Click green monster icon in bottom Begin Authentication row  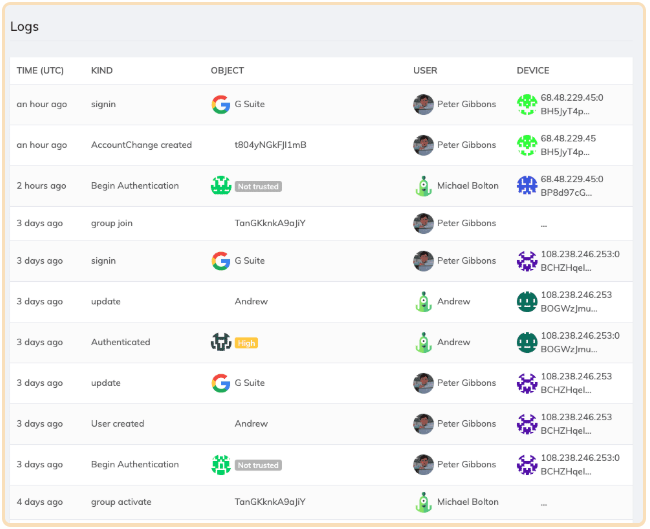221,464
